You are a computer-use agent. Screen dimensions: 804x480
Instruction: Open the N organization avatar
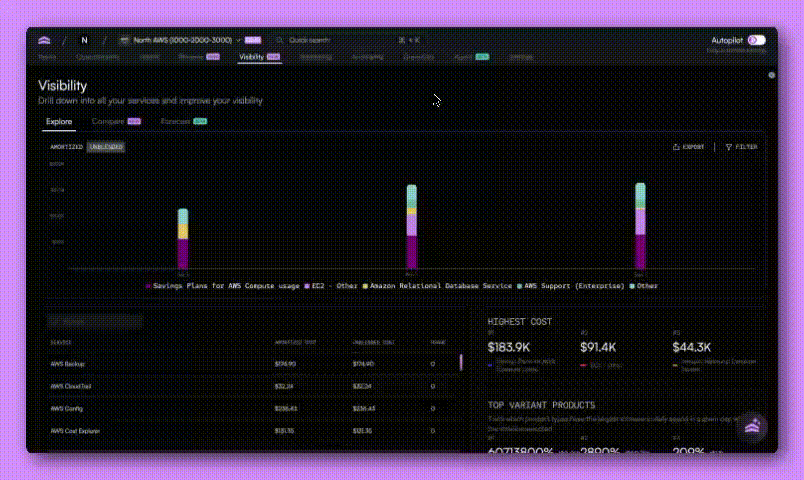click(85, 40)
